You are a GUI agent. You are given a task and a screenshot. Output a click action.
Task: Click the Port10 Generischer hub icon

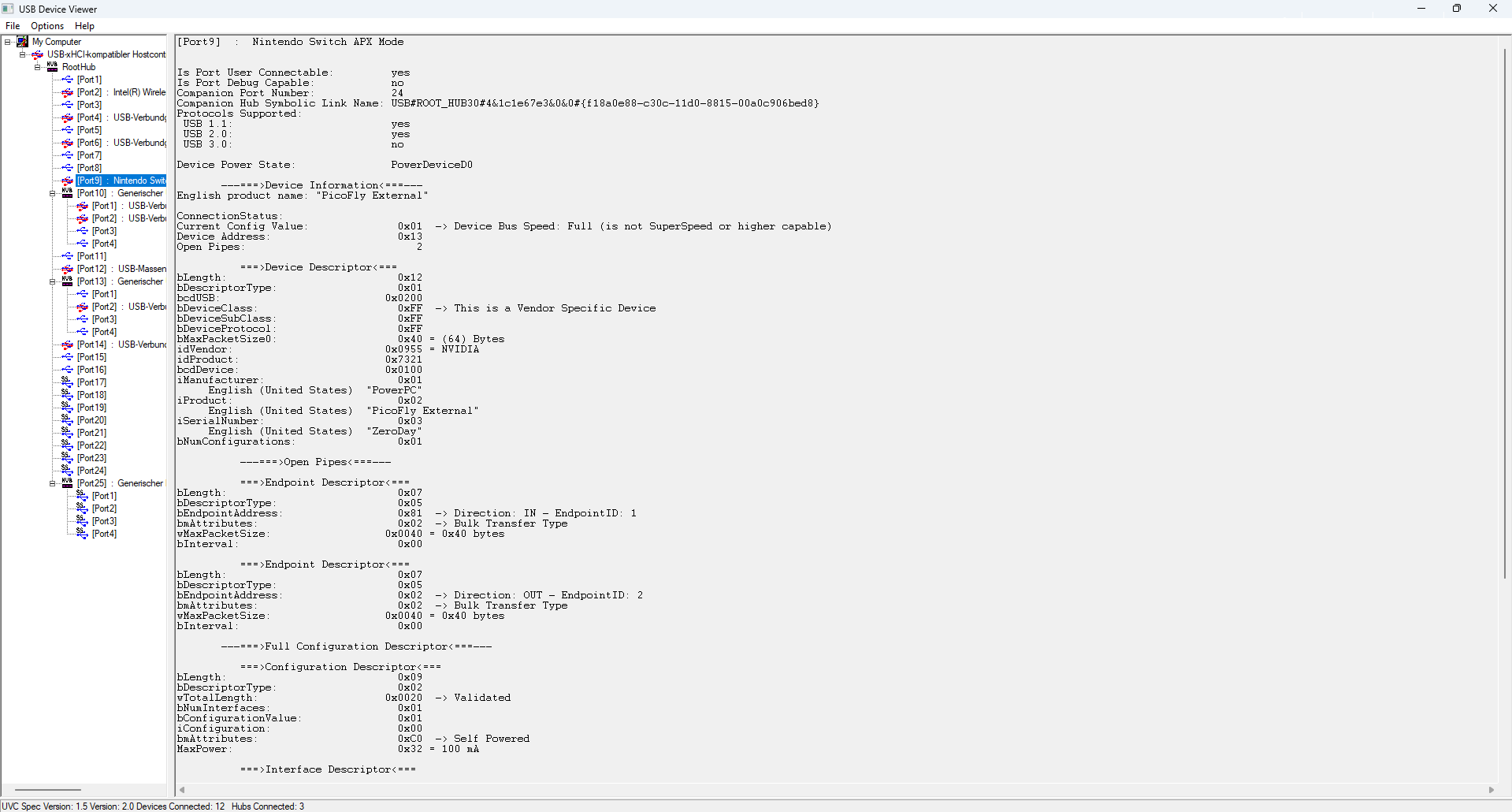[67, 193]
